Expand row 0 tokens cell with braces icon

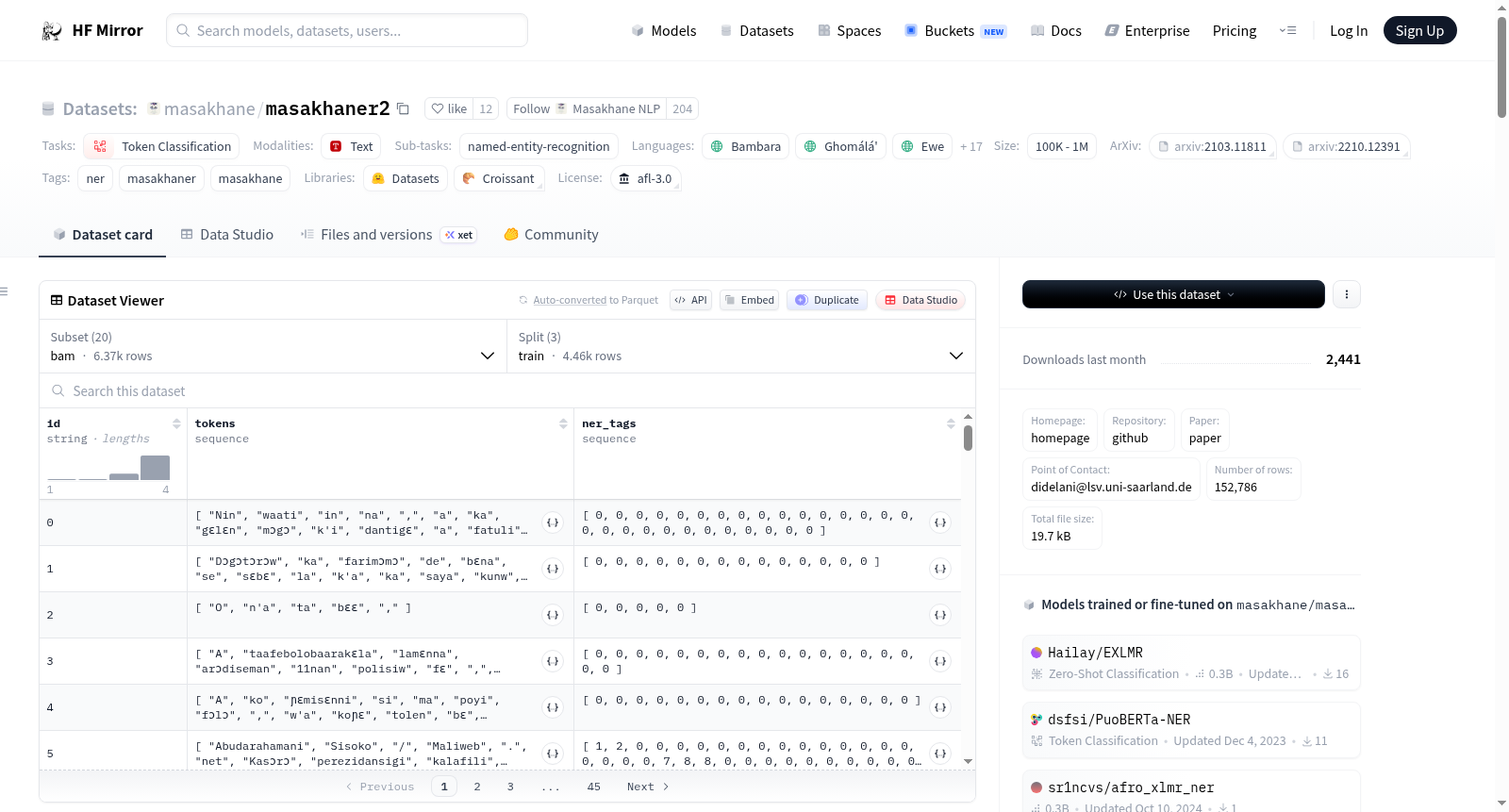tap(553, 522)
